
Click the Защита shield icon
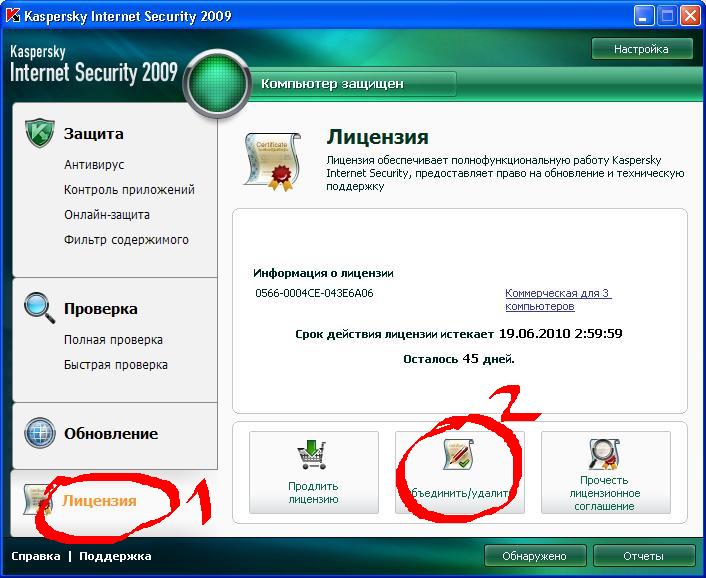coord(40,133)
